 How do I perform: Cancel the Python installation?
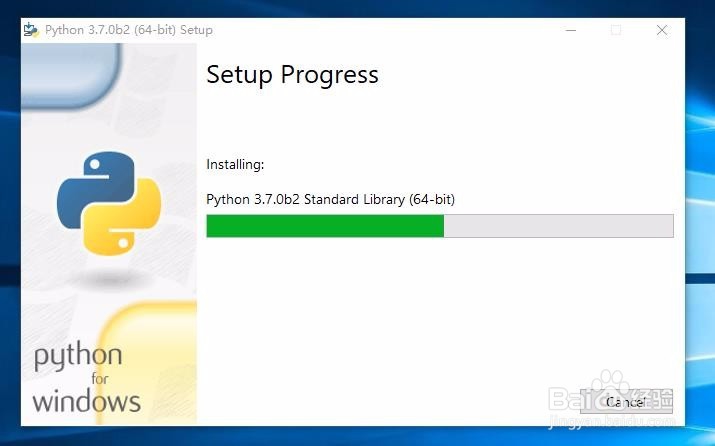(626, 402)
